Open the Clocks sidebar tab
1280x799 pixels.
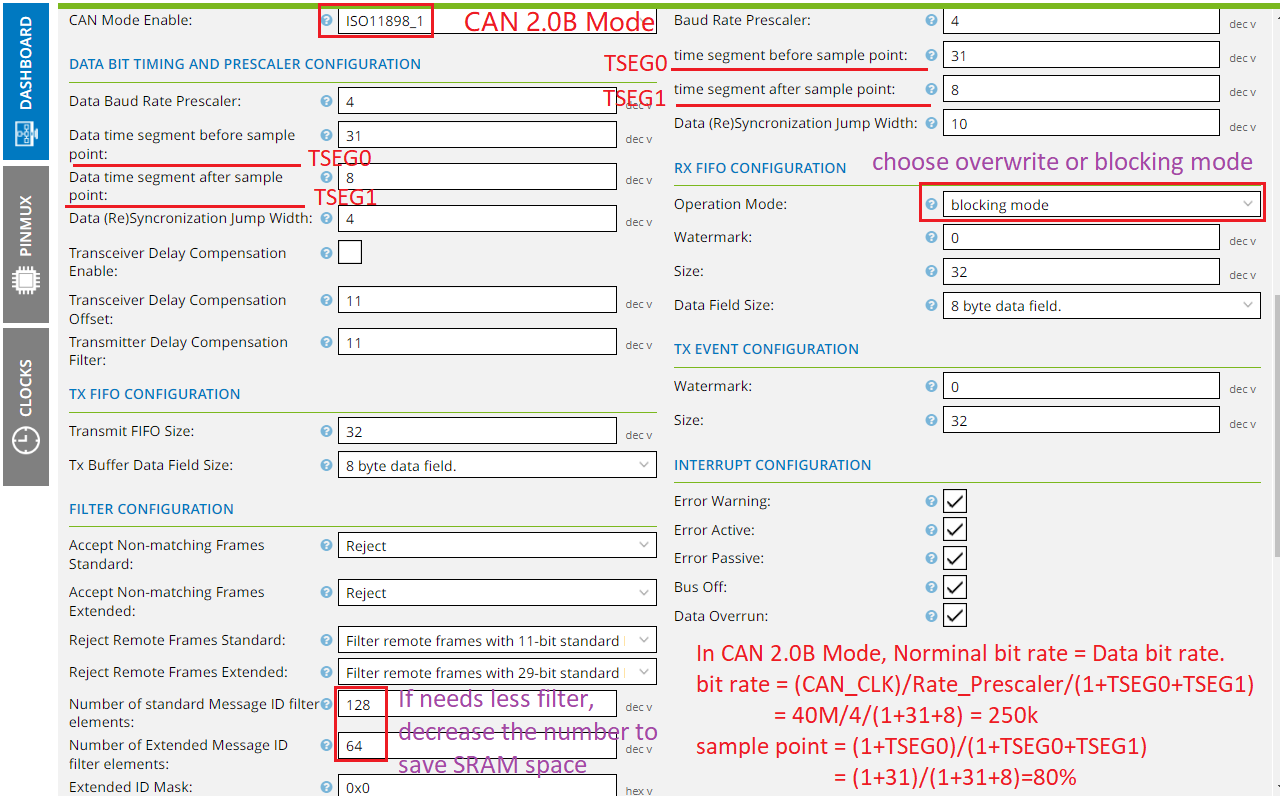25,407
